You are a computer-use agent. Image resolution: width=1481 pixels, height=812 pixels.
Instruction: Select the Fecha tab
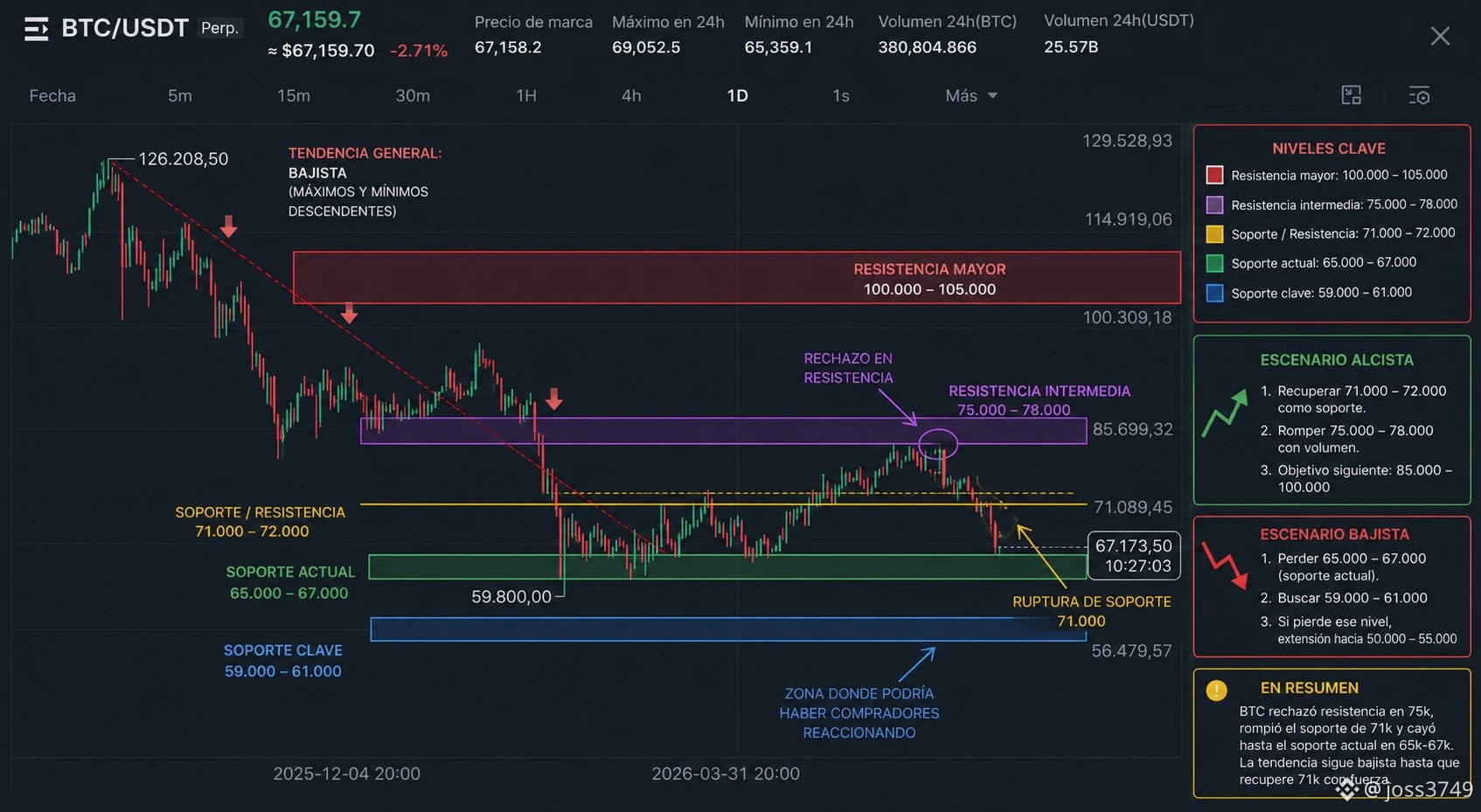point(52,95)
